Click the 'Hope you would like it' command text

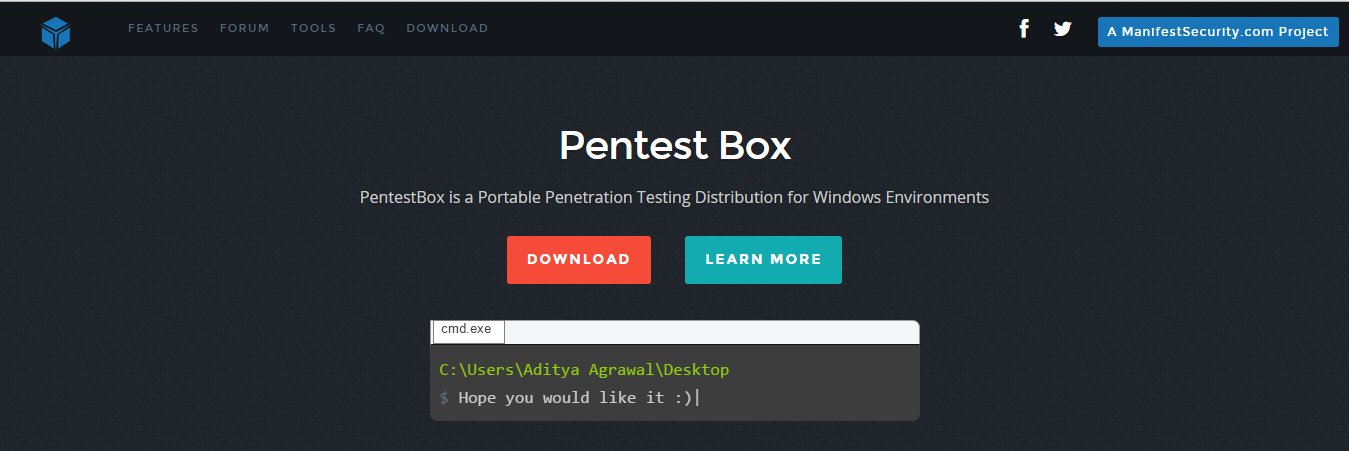(576, 398)
